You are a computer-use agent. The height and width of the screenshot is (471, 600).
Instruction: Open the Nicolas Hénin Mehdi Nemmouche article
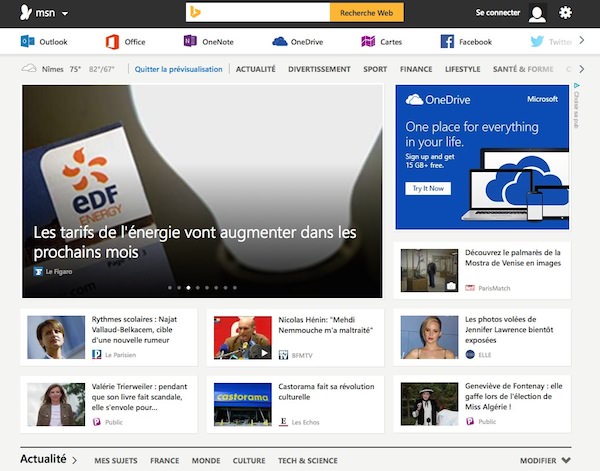click(325, 325)
